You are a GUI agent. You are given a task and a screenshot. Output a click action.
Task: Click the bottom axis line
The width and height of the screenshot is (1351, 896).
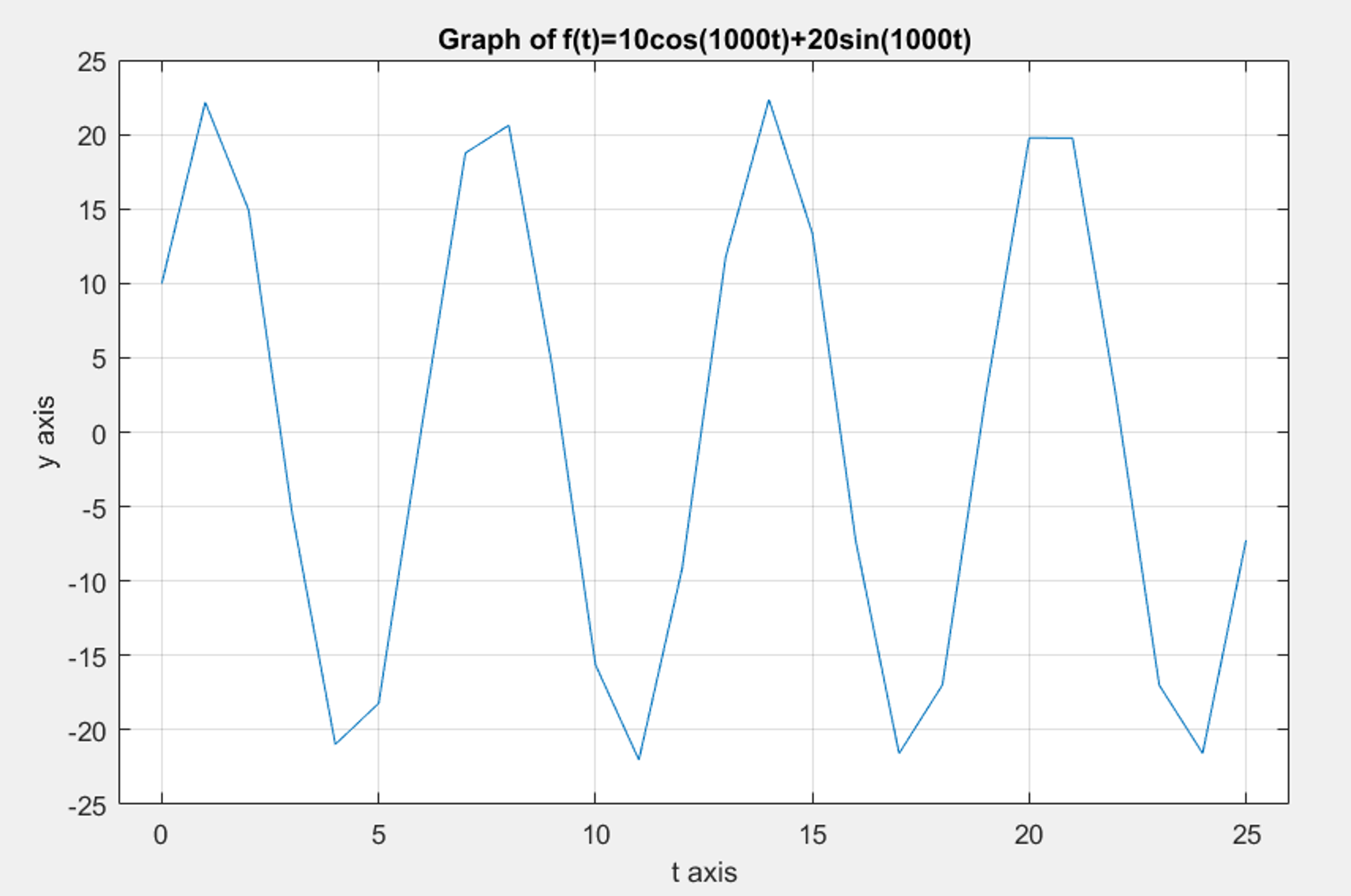(660, 803)
